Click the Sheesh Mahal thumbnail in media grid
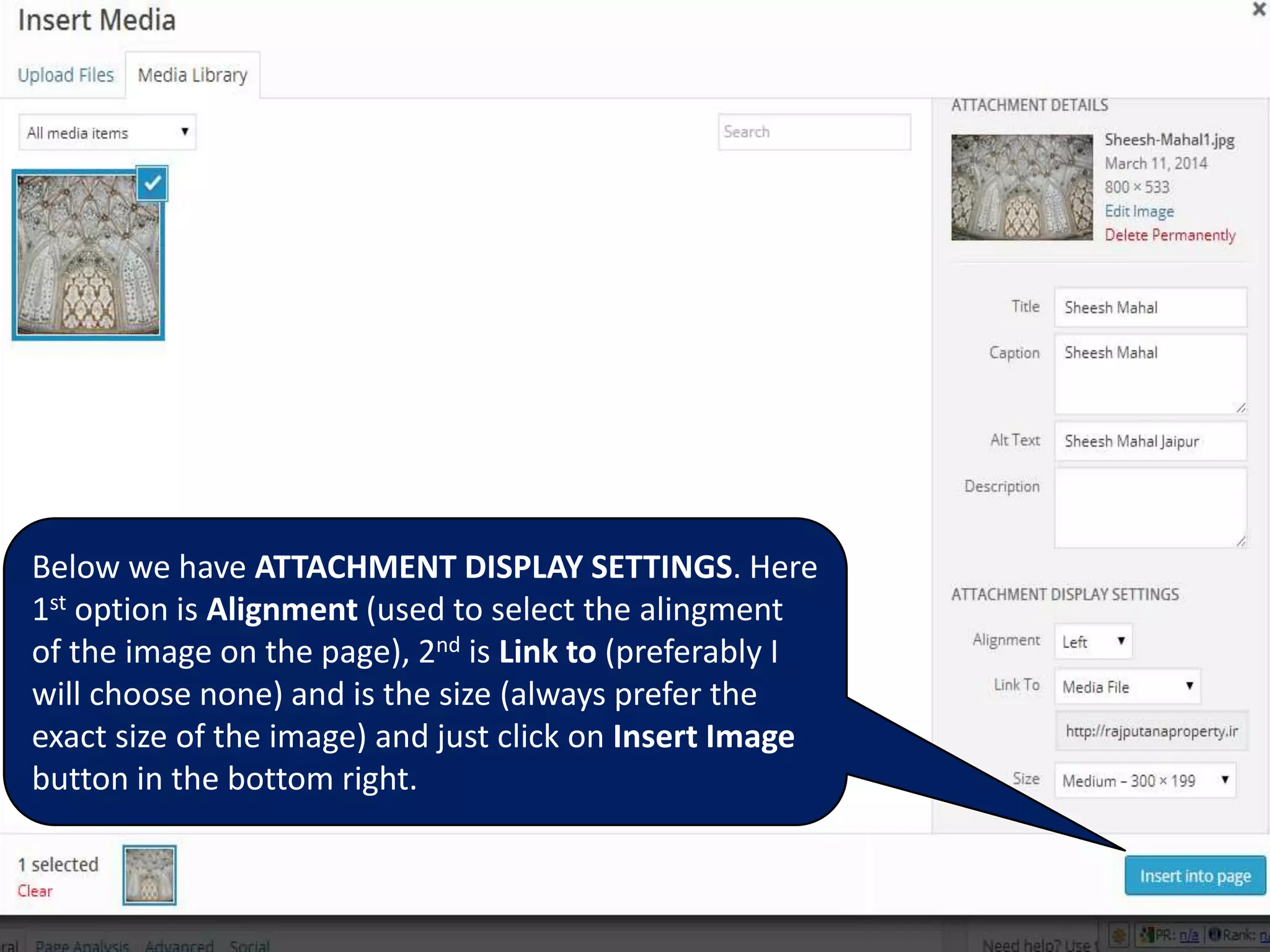This screenshot has height=952, width=1270. click(x=88, y=255)
